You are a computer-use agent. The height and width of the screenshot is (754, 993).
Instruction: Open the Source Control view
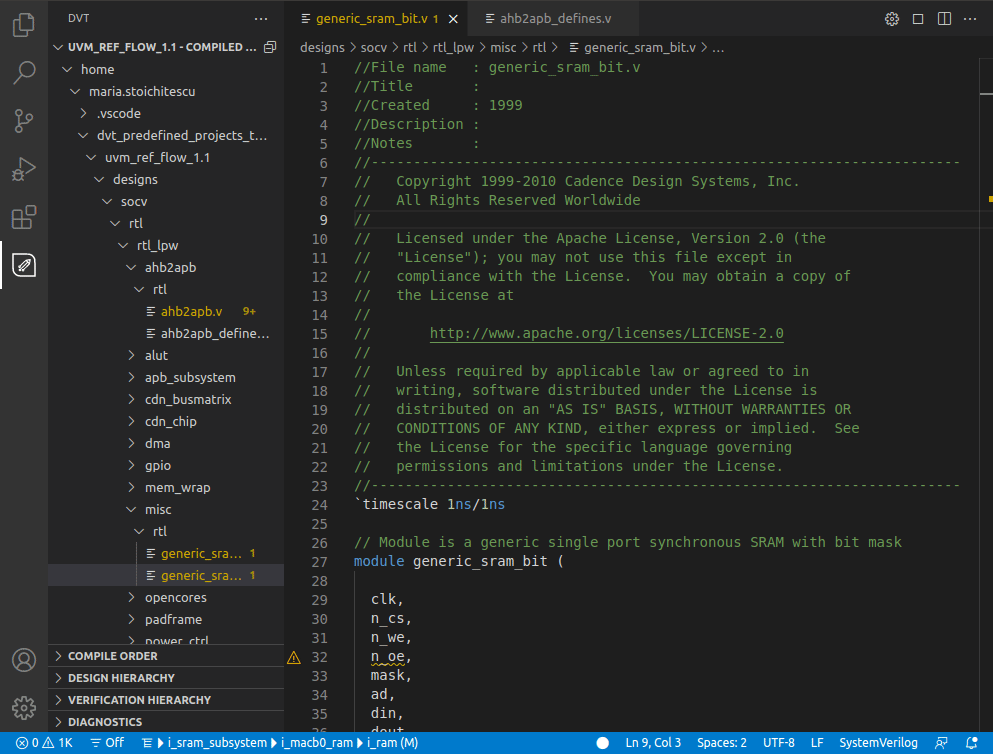(24, 121)
